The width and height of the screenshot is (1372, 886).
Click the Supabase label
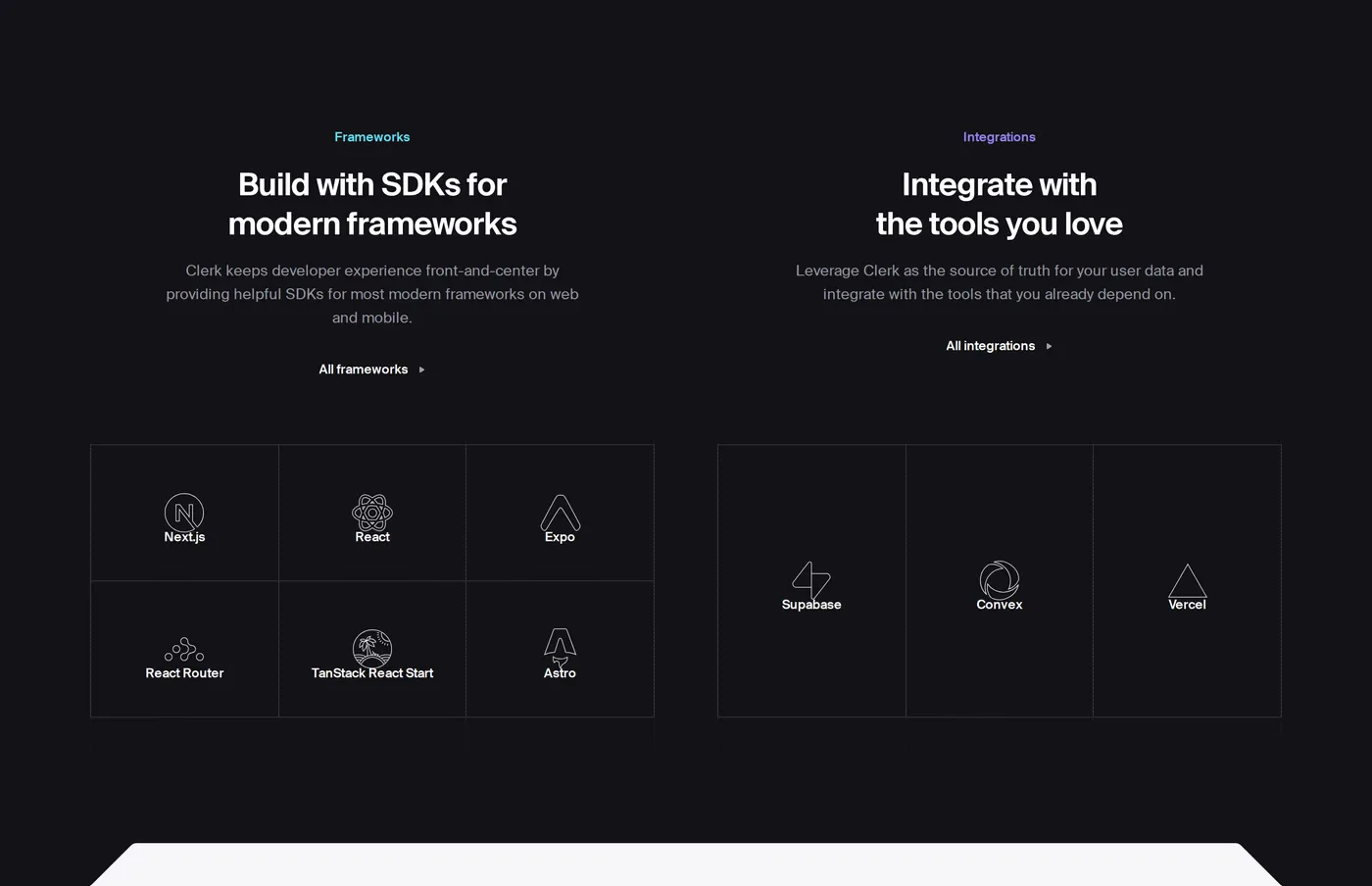coord(811,605)
